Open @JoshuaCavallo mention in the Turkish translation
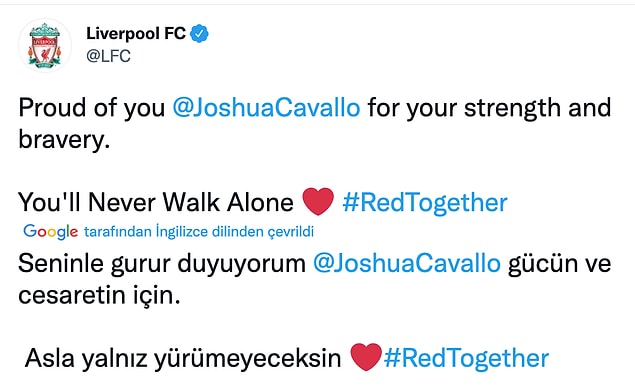Screen dimensions: 635x387 click(407, 264)
